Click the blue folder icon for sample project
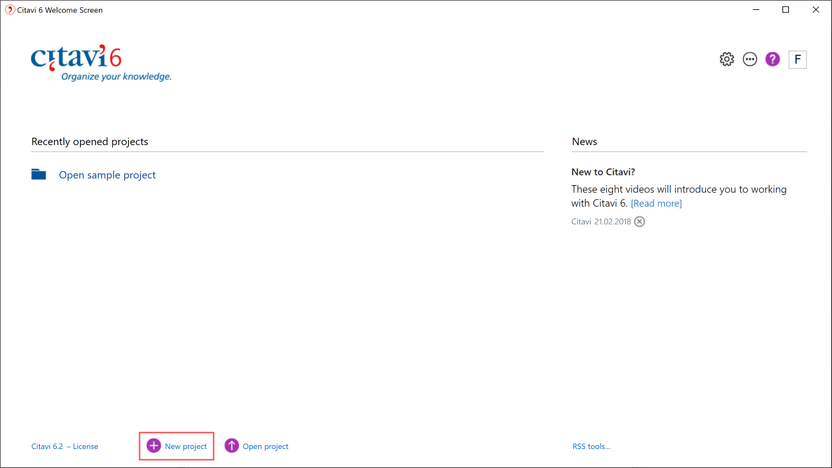 pyautogui.click(x=39, y=174)
